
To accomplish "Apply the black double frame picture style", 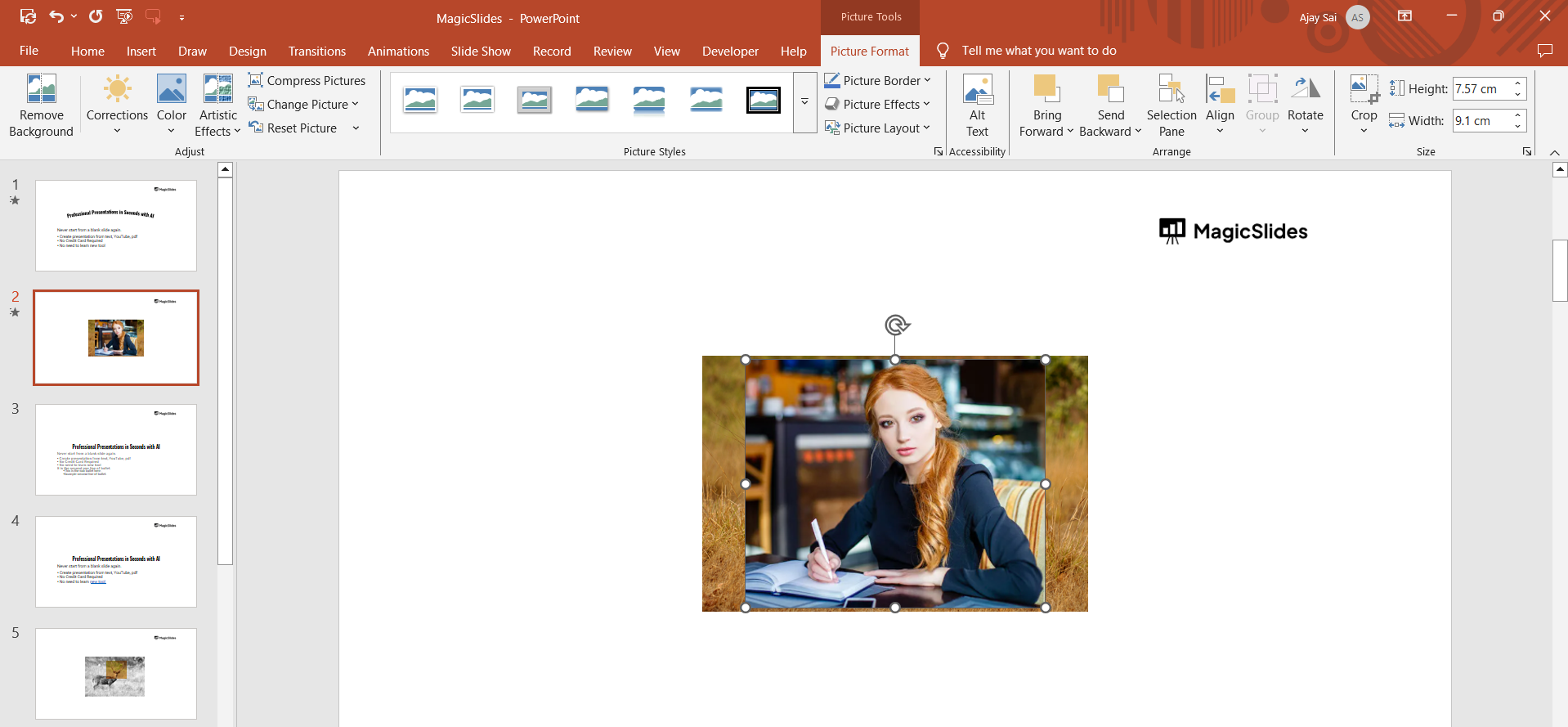I will tap(764, 101).
